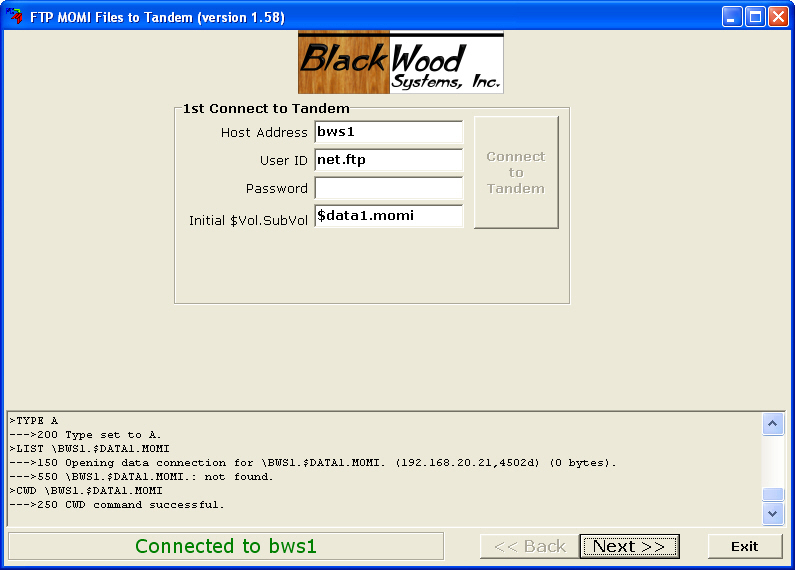Click the << Back button
This screenshot has width=795, height=570.
click(529, 546)
